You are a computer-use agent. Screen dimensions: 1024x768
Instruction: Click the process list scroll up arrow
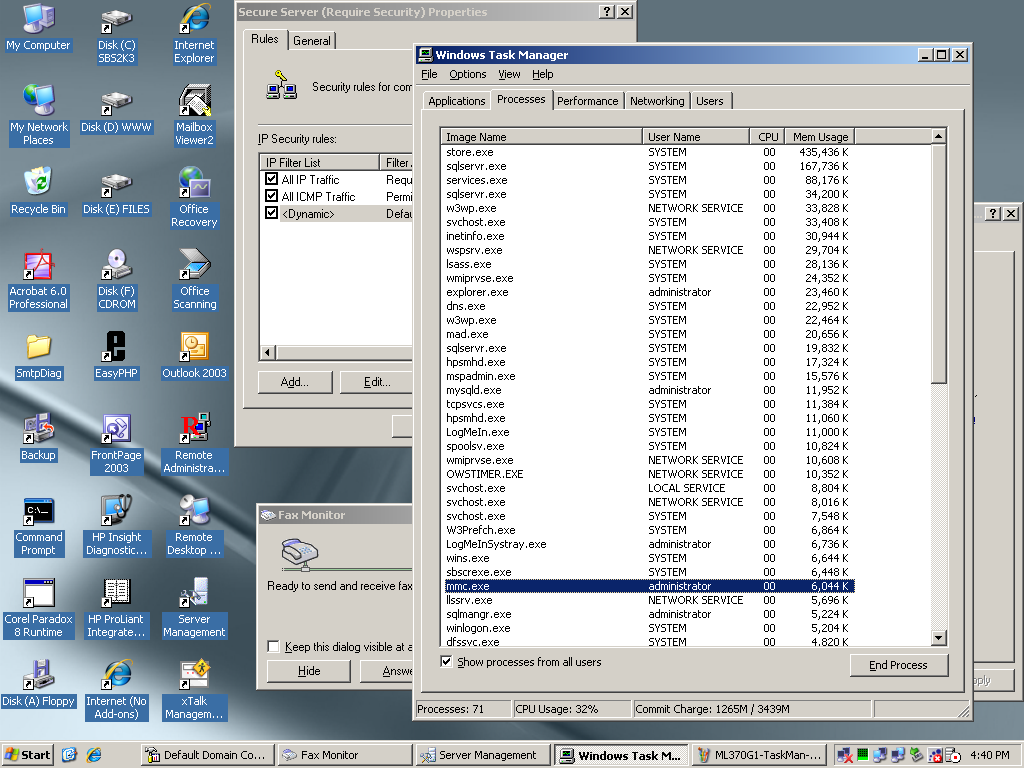[x=938, y=136]
